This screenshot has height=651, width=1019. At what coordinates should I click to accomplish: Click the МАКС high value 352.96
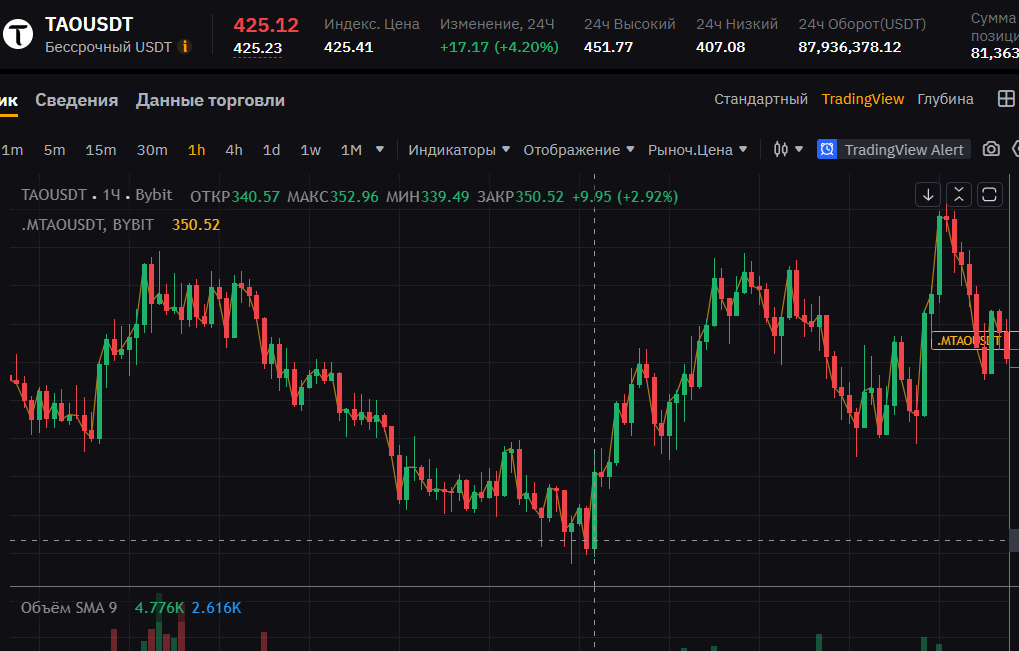(354, 196)
